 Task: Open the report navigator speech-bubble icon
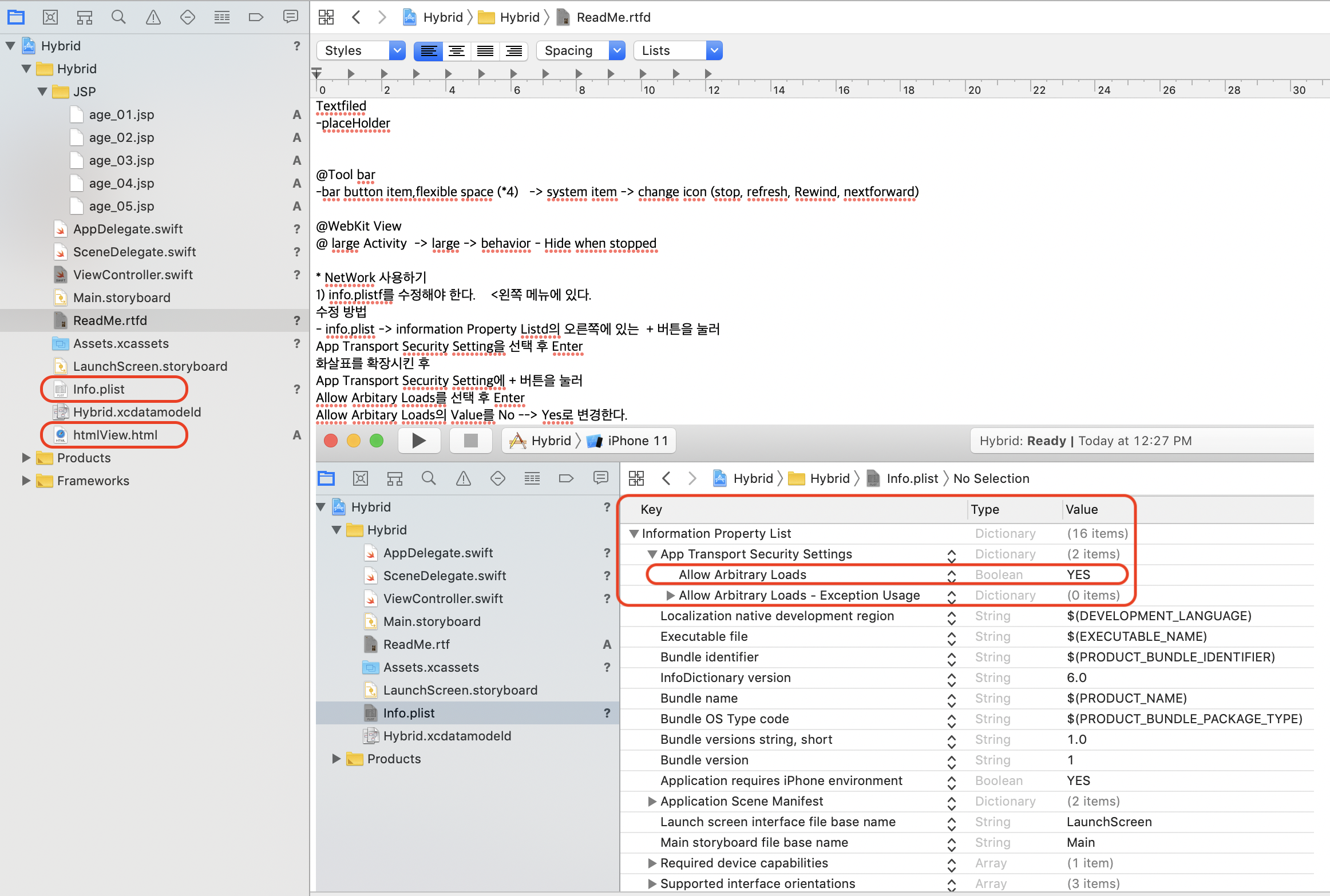coord(290,17)
